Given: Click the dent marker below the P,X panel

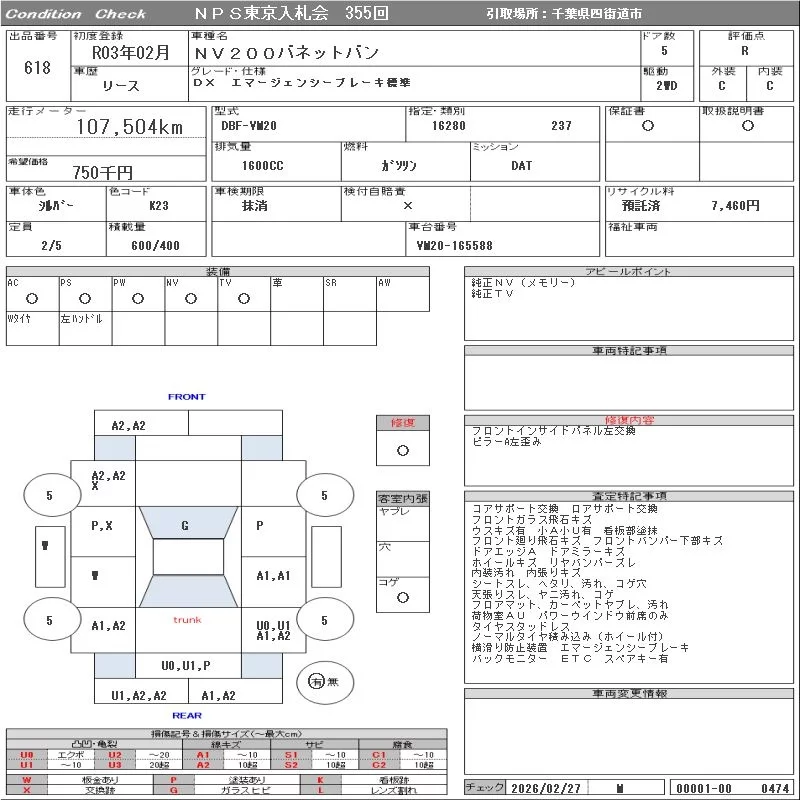Looking at the screenshot, I should tap(95, 575).
